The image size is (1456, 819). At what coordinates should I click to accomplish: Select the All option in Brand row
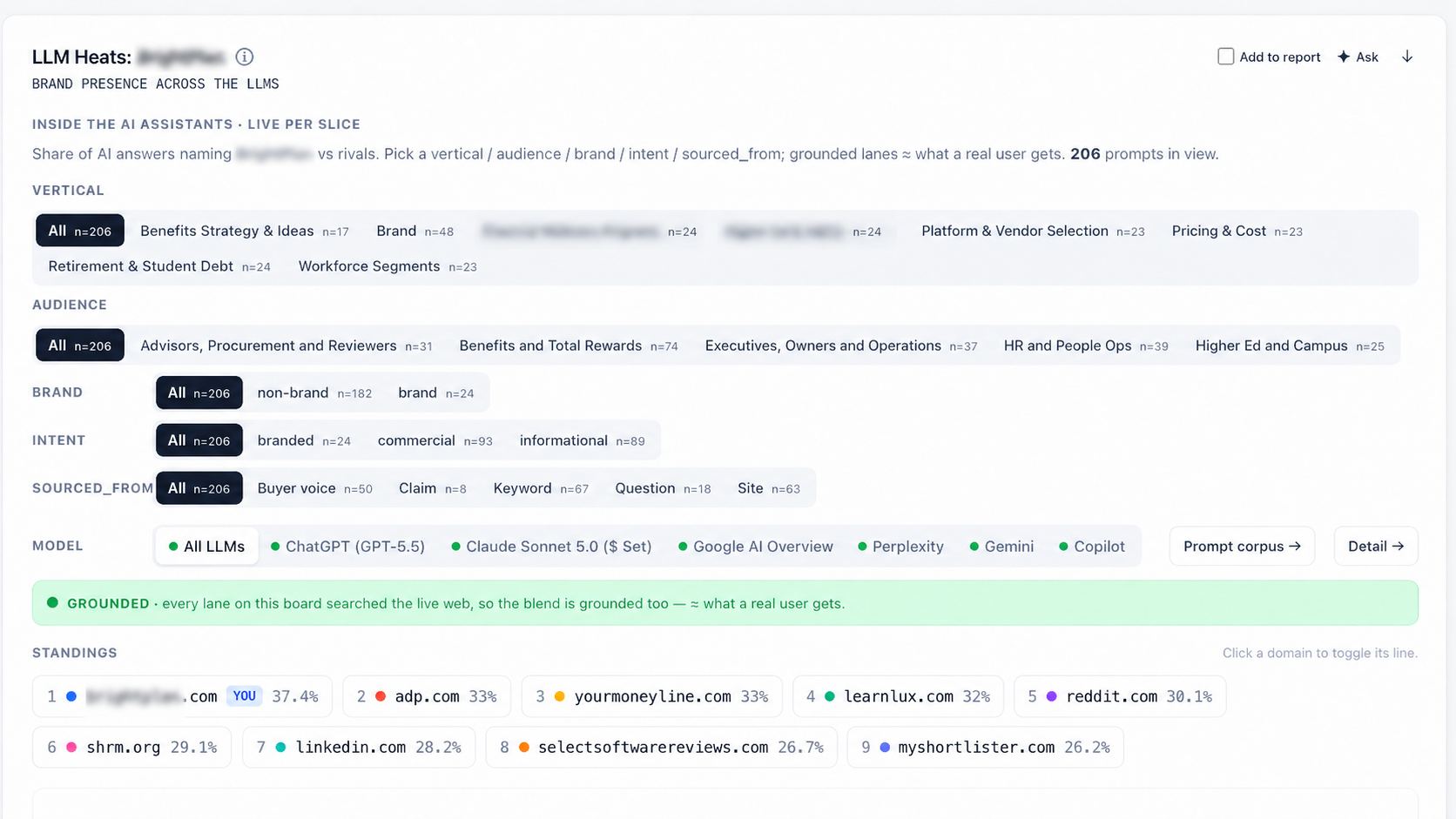[x=199, y=393]
